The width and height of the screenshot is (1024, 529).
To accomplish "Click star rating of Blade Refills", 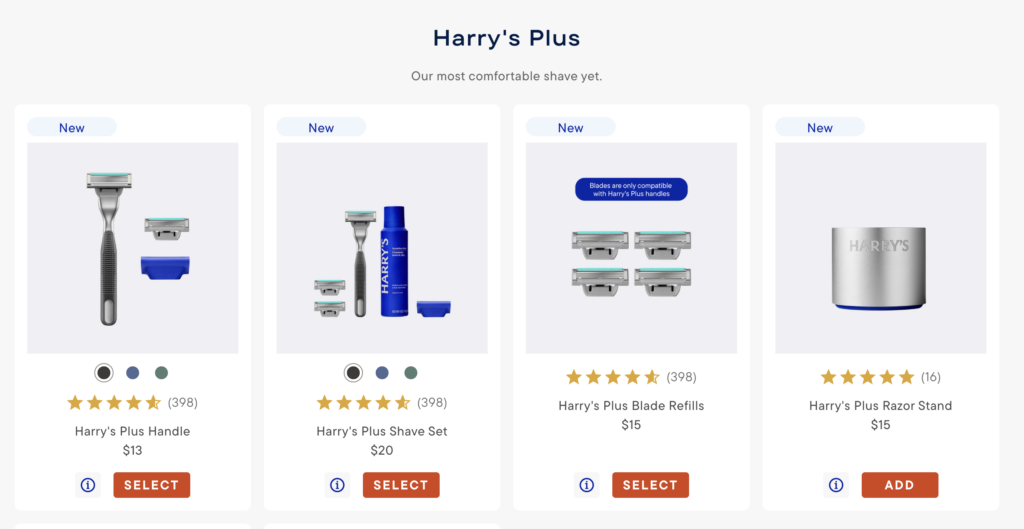I will coord(613,377).
